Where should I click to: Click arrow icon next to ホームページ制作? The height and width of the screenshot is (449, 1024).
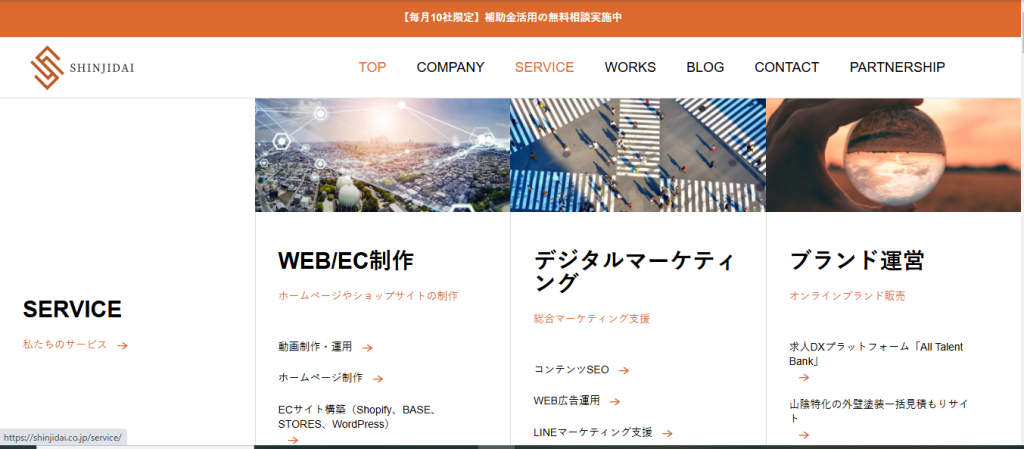point(377,379)
